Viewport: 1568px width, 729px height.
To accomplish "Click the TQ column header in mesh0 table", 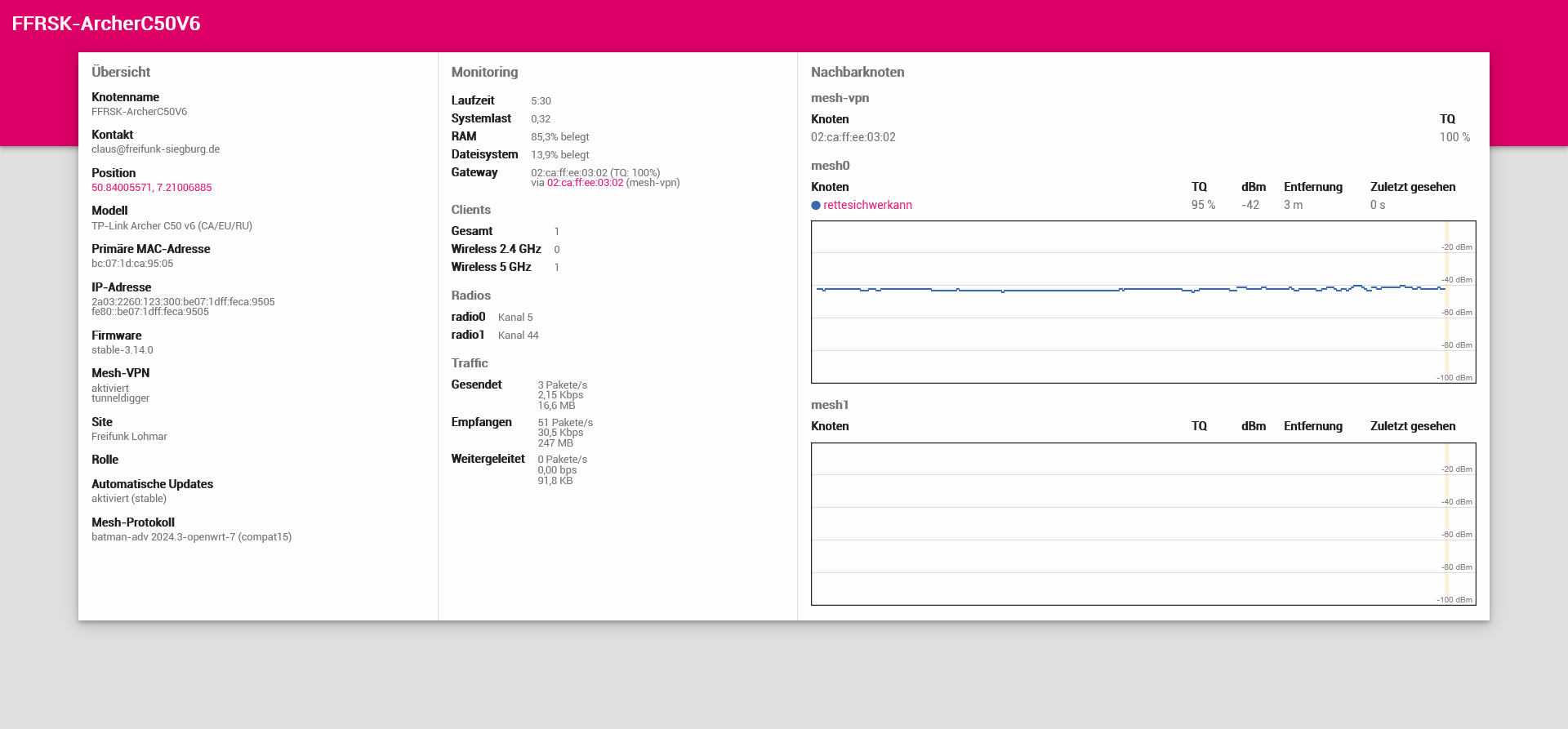I will coord(1199,187).
